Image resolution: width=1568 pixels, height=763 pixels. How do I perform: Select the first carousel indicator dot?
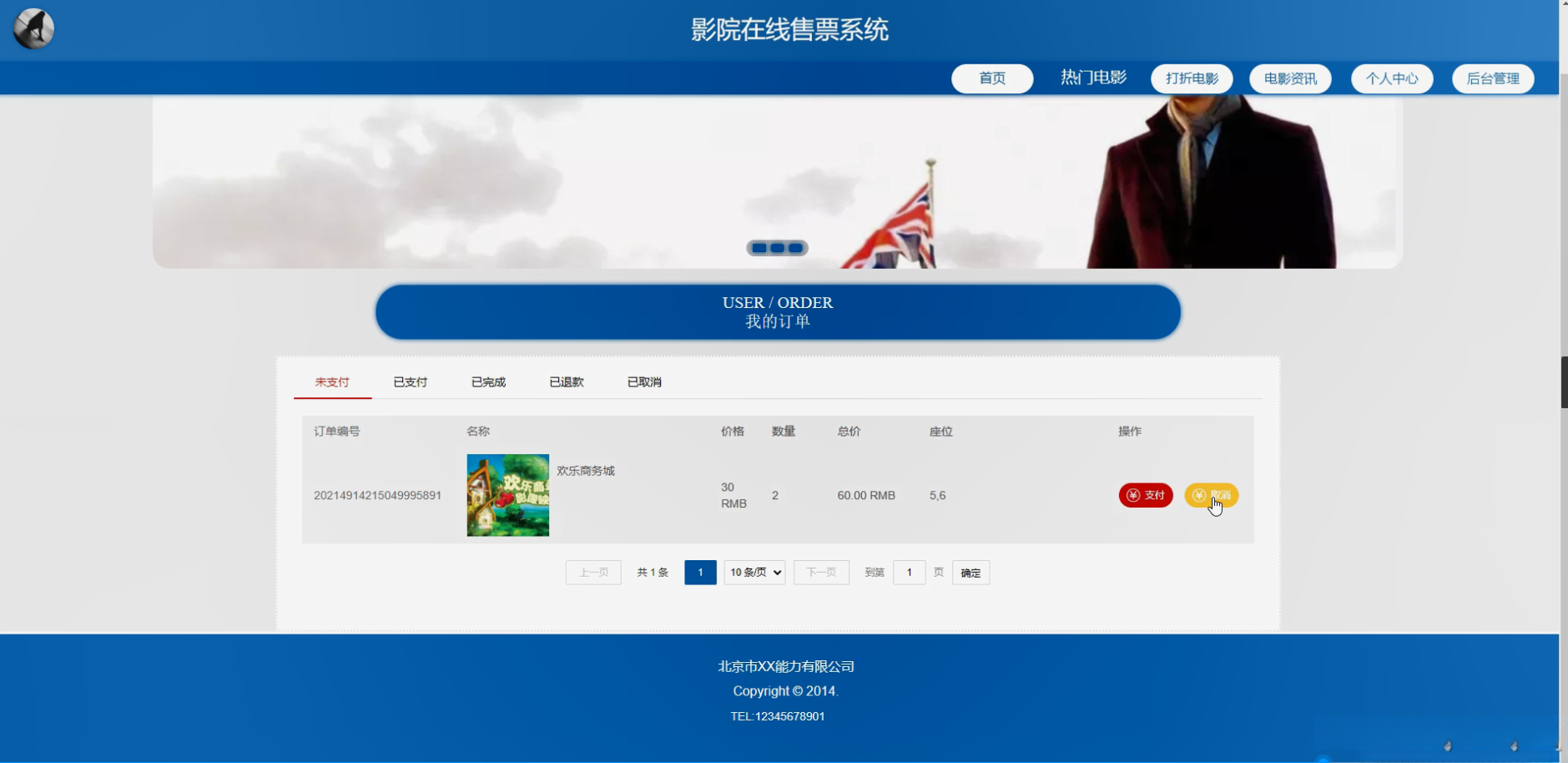click(759, 248)
